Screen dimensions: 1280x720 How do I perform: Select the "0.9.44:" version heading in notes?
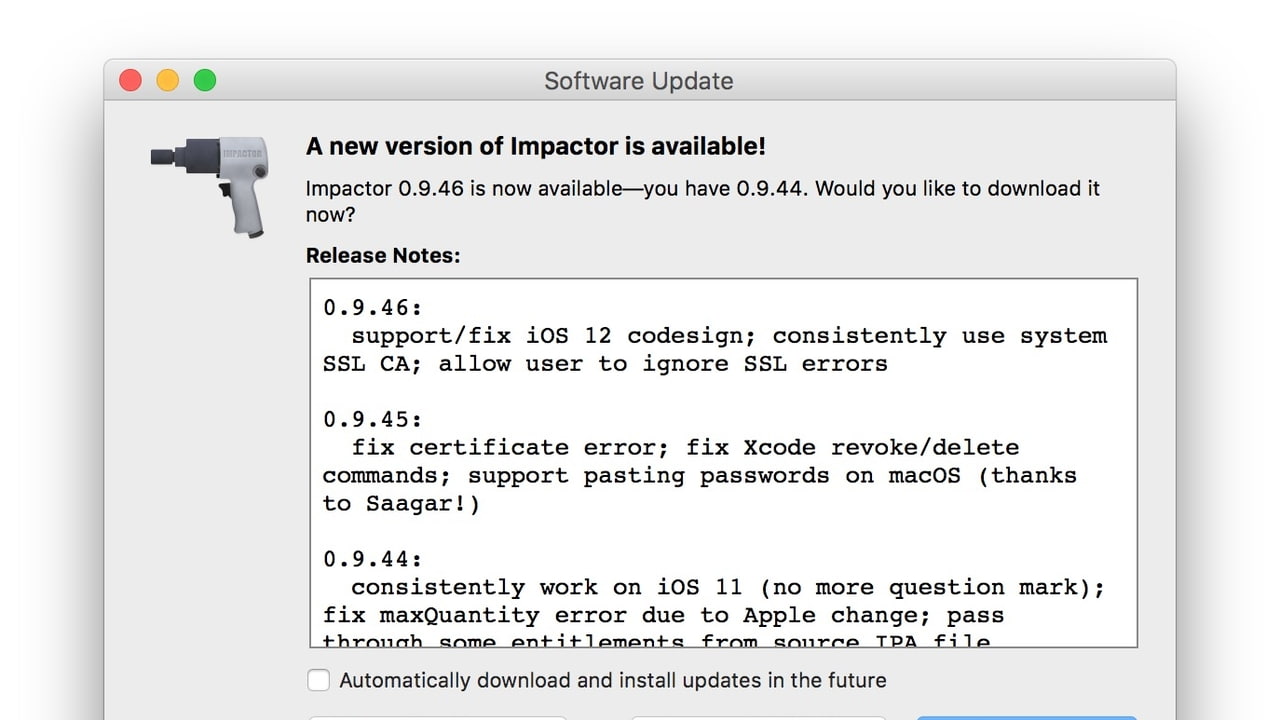373,559
